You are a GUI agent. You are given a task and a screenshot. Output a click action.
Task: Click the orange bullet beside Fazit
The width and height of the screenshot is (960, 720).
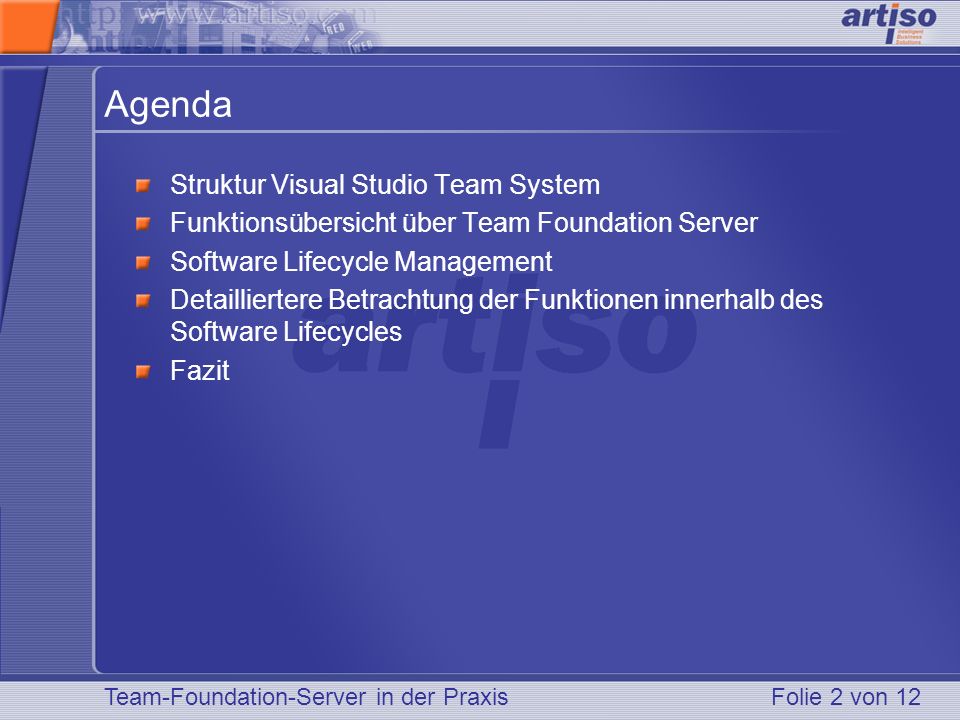click(x=143, y=371)
